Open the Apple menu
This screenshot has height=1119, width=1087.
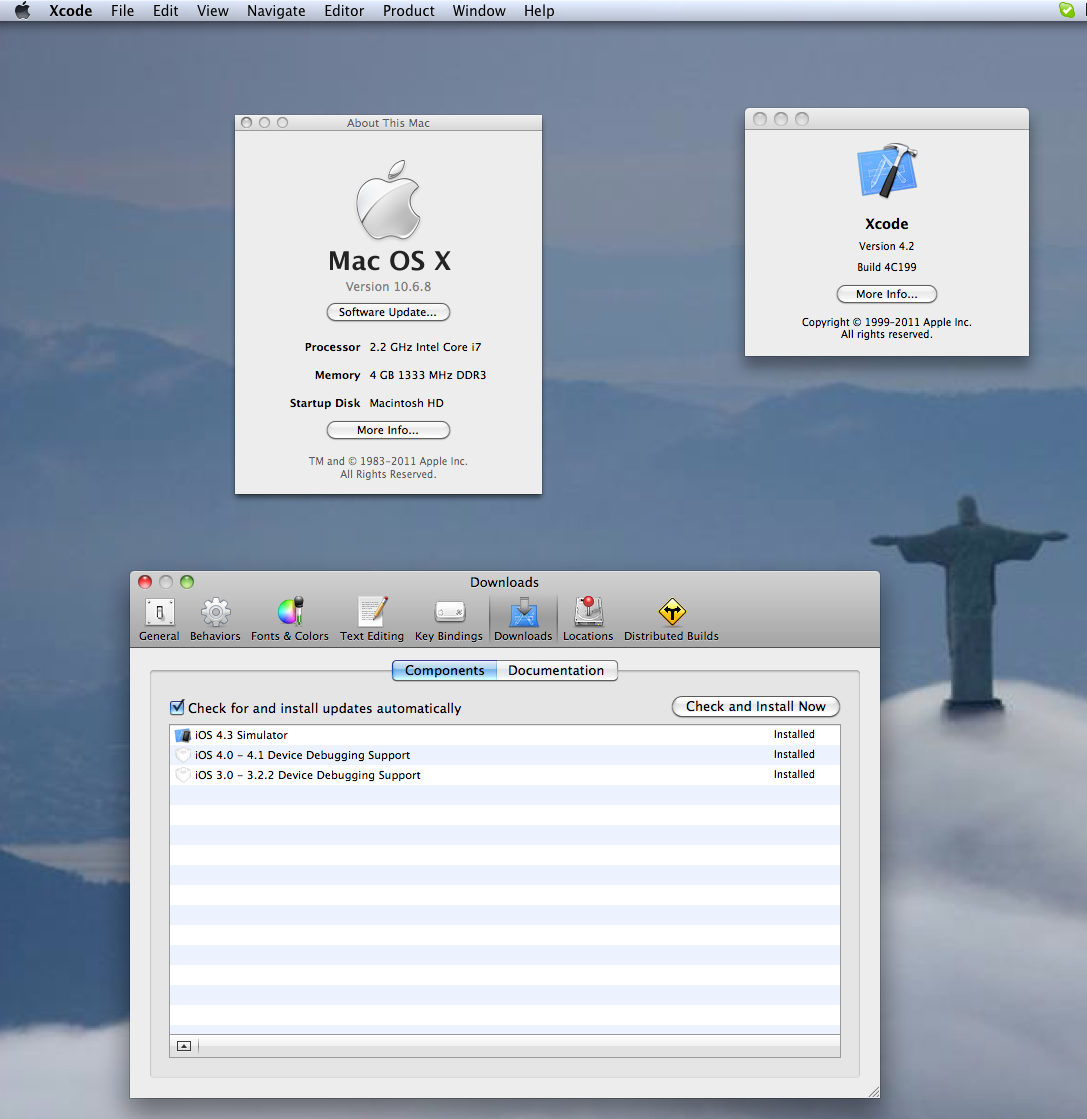click(22, 11)
